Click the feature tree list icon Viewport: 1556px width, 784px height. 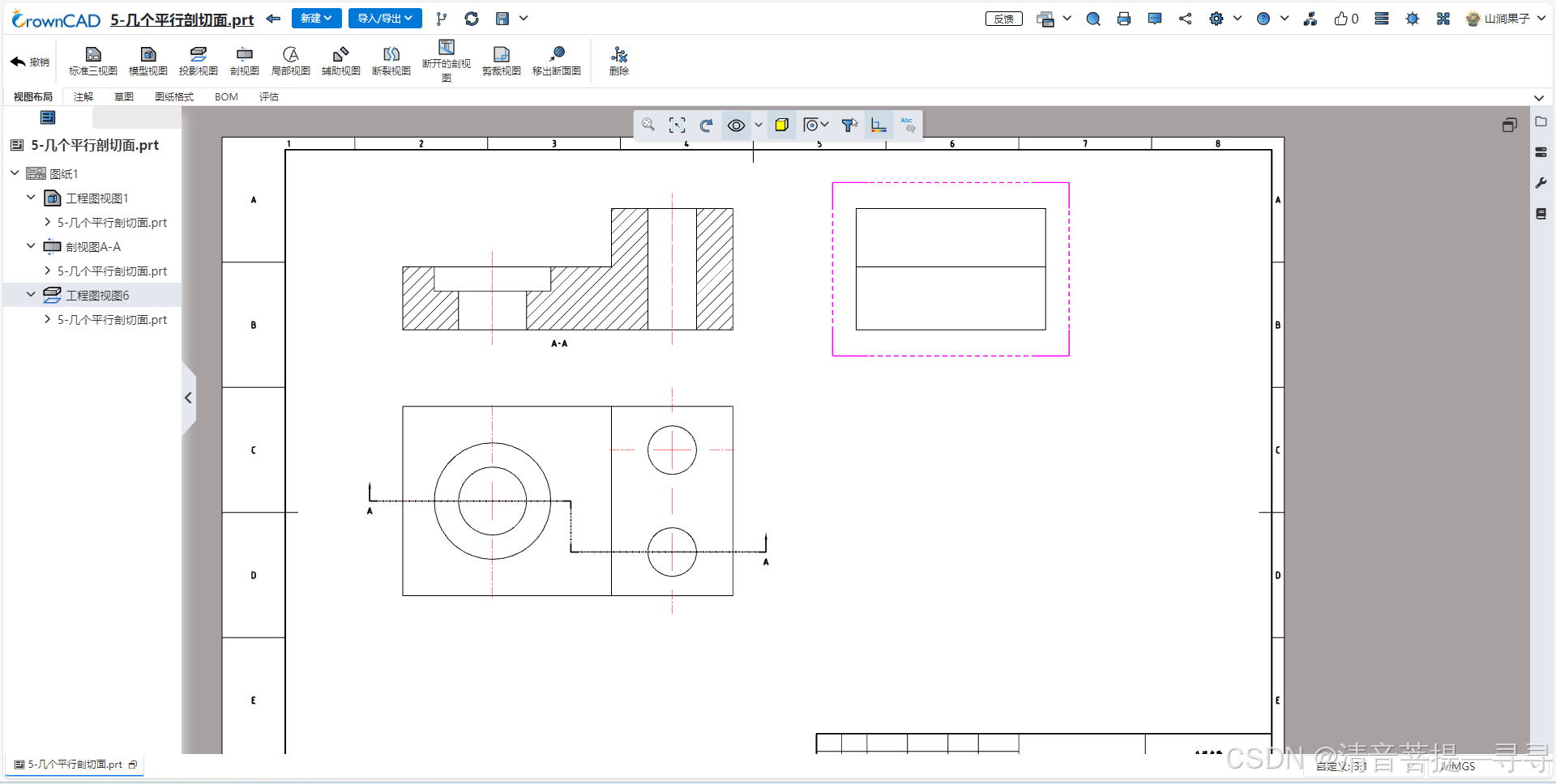tap(48, 118)
